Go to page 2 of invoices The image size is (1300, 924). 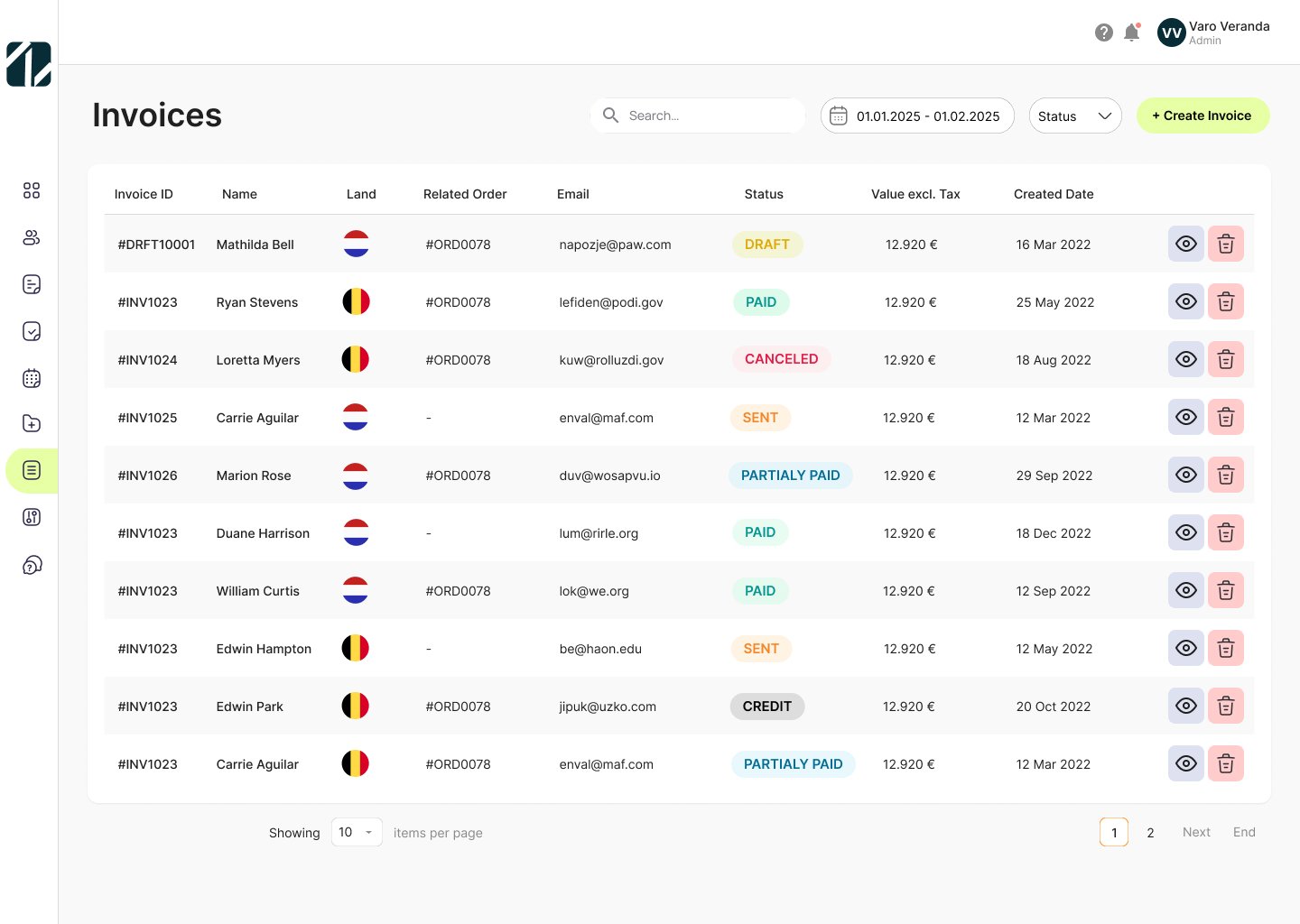click(1150, 833)
